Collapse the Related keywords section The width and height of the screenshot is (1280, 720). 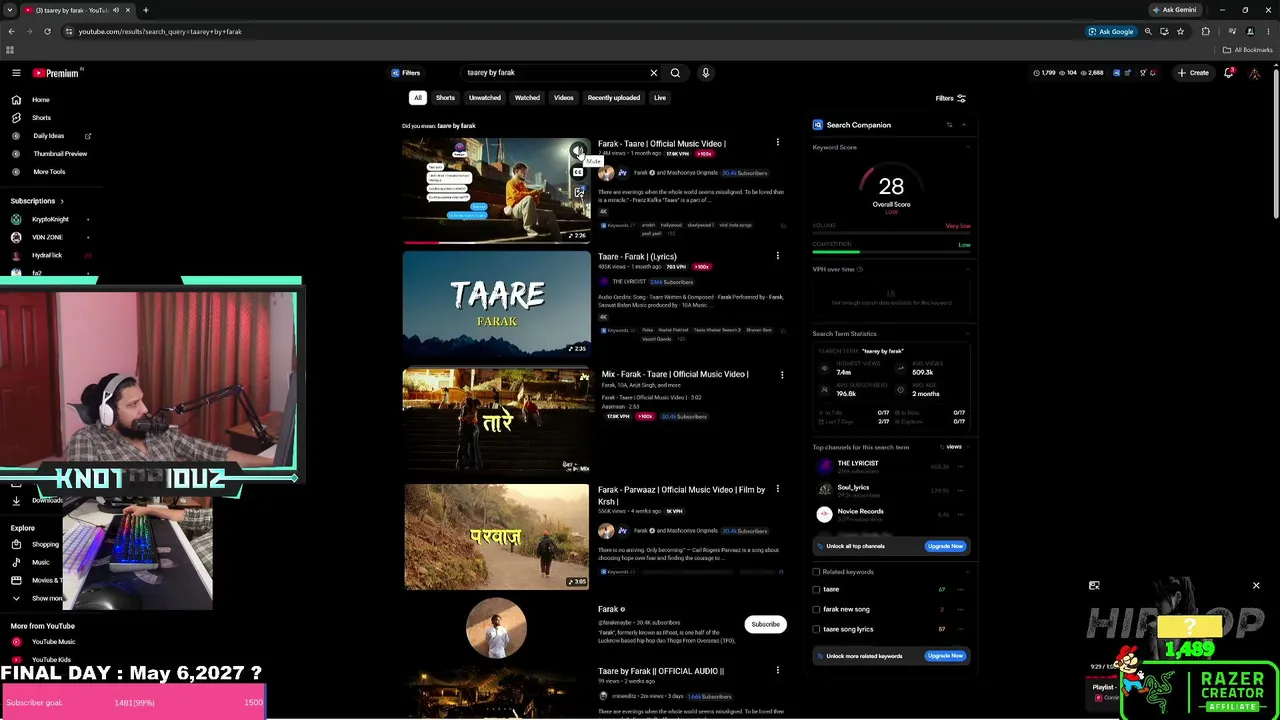pos(968,572)
